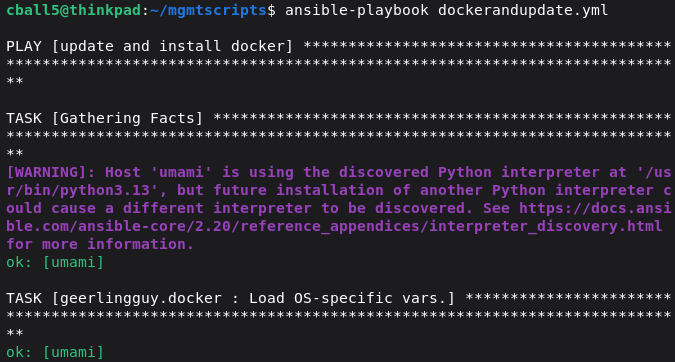Click the '~/mgmtscripts' directory path in prompt
This screenshot has width=675, height=362.
pyautogui.click(x=208, y=10)
